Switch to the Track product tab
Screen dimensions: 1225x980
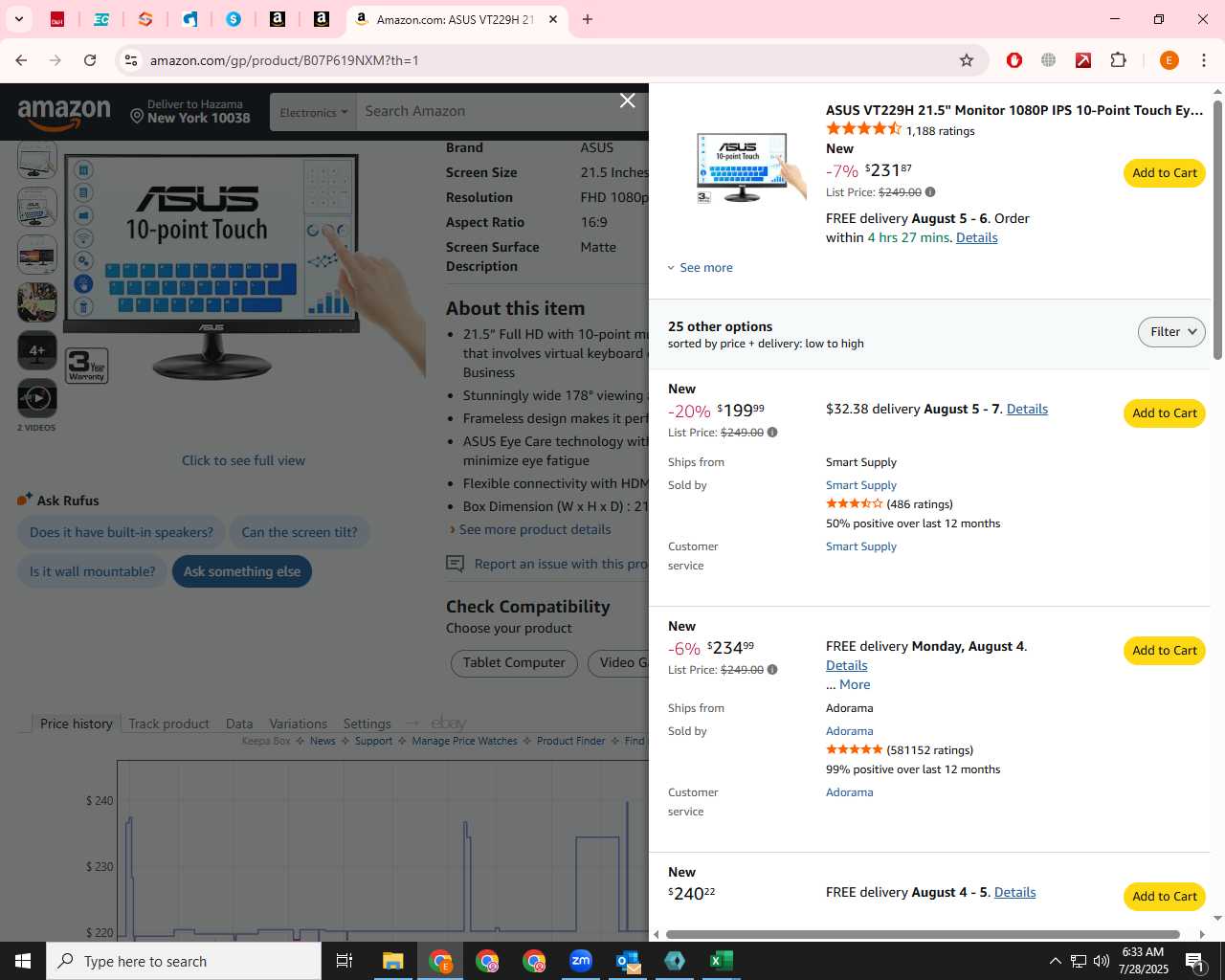click(168, 724)
